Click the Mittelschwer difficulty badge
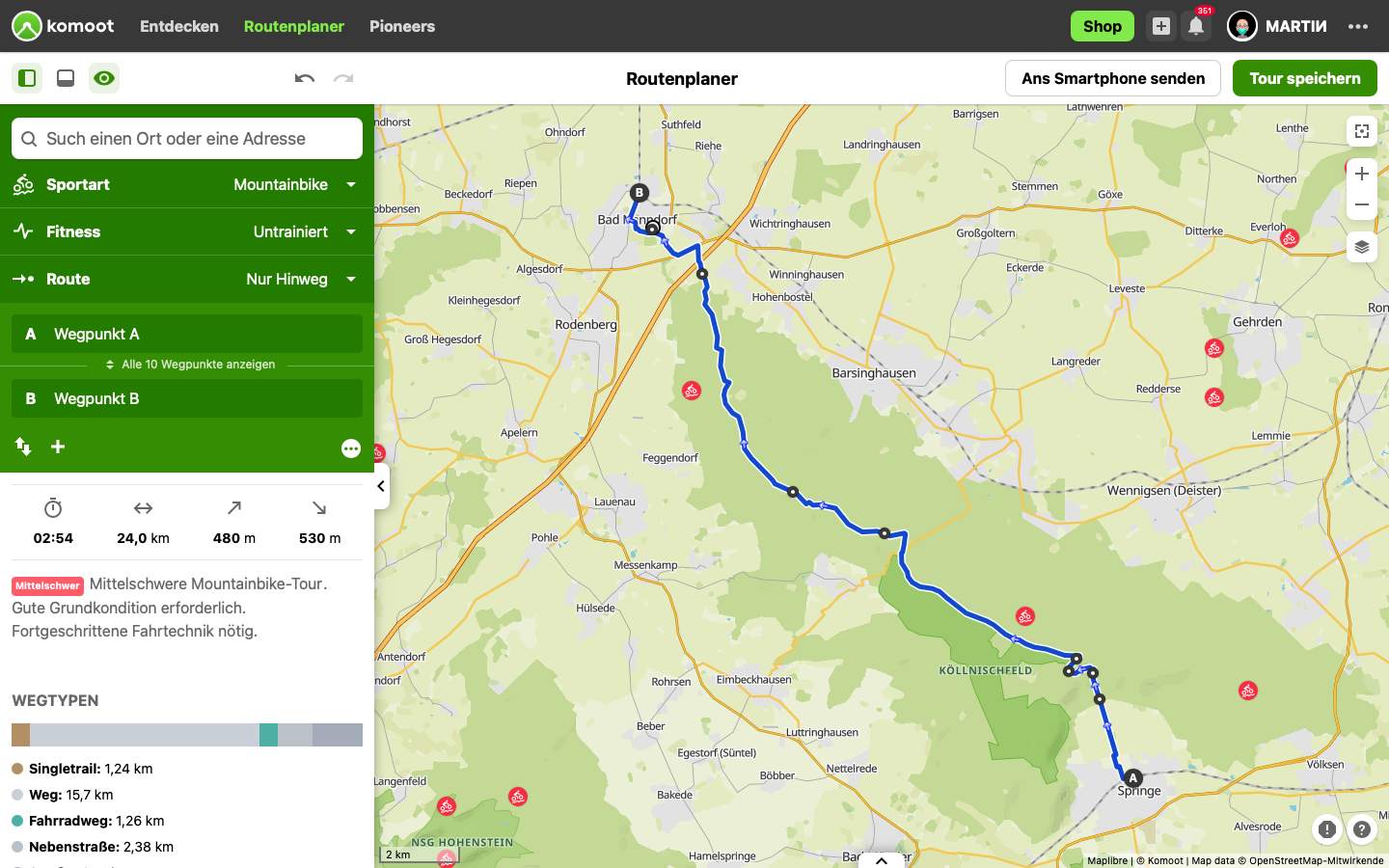The width and height of the screenshot is (1389, 868). click(x=47, y=585)
